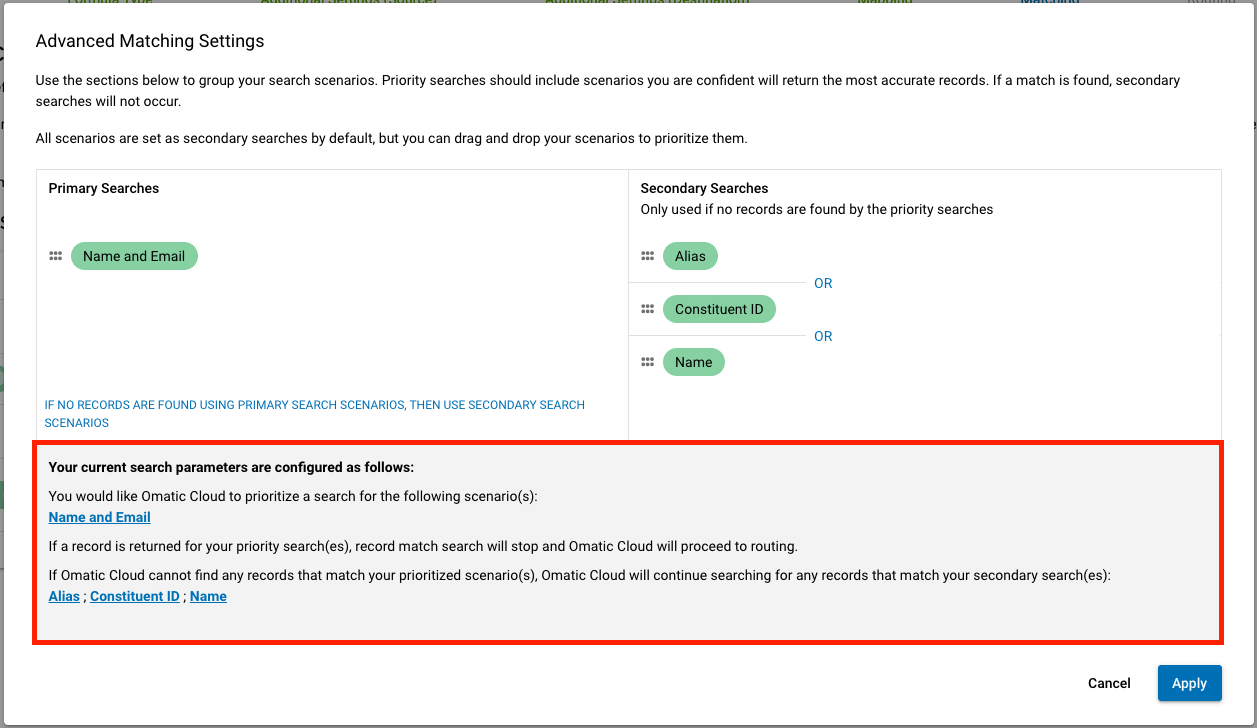
Task: Select the Name scenario chip
Action: point(694,361)
